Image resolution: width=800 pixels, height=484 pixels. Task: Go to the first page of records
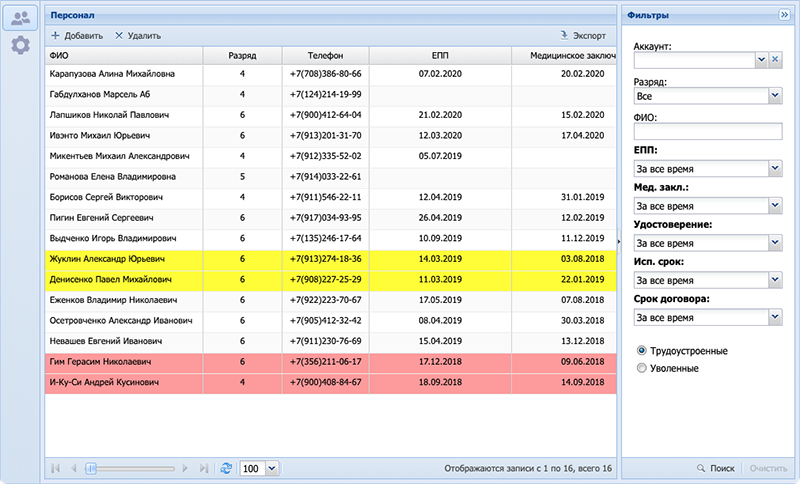[x=55, y=468]
